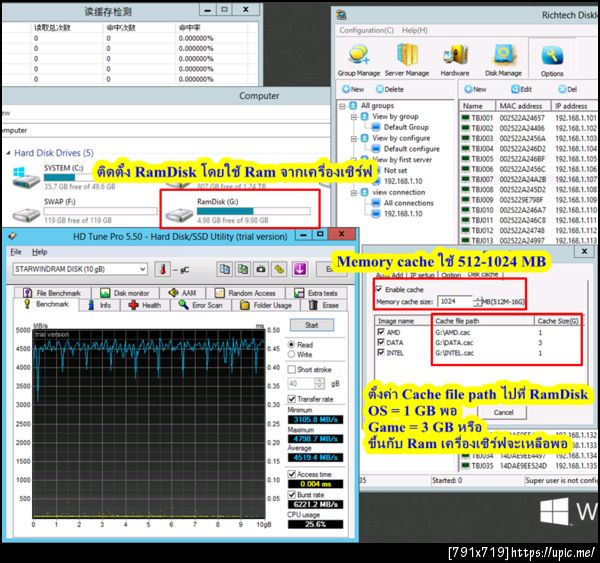Toggle the Access time checkbox
Screen dimensions: 600x563
tap(292, 474)
